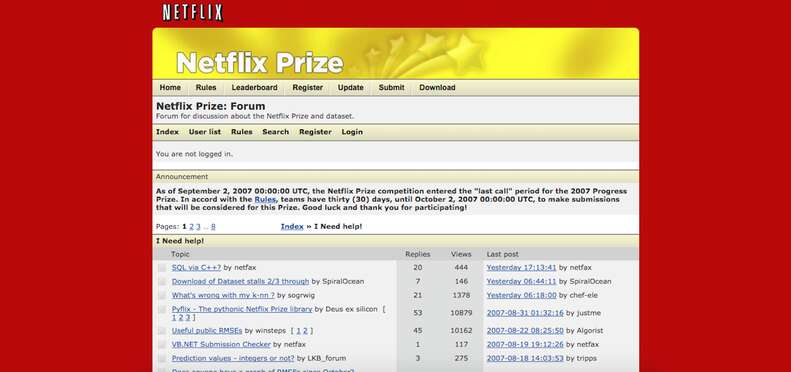
Task: Click the Login link
Action: (x=352, y=132)
